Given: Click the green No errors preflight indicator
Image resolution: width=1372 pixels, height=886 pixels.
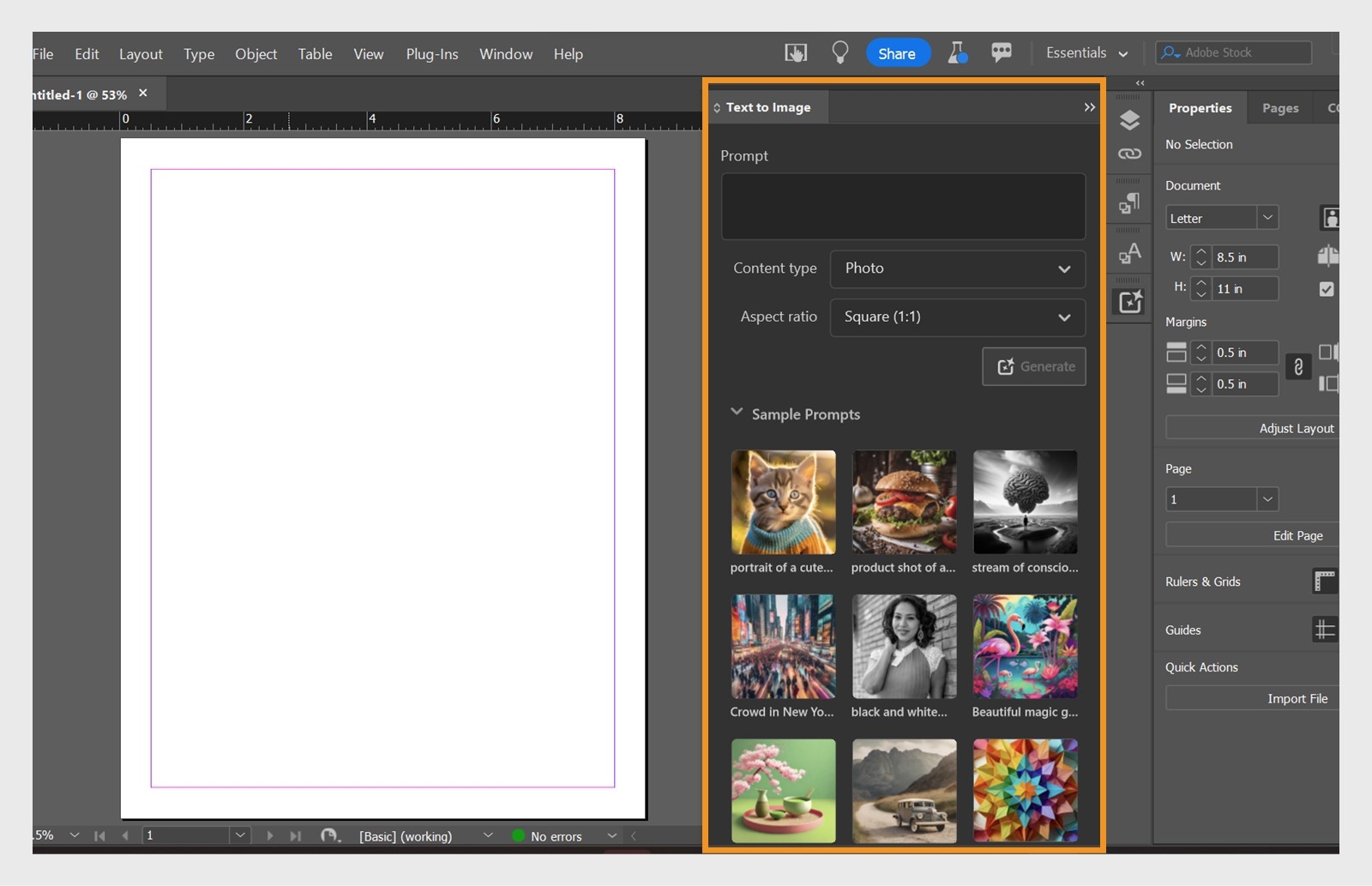Looking at the screenshot, I should click(518, 836).
